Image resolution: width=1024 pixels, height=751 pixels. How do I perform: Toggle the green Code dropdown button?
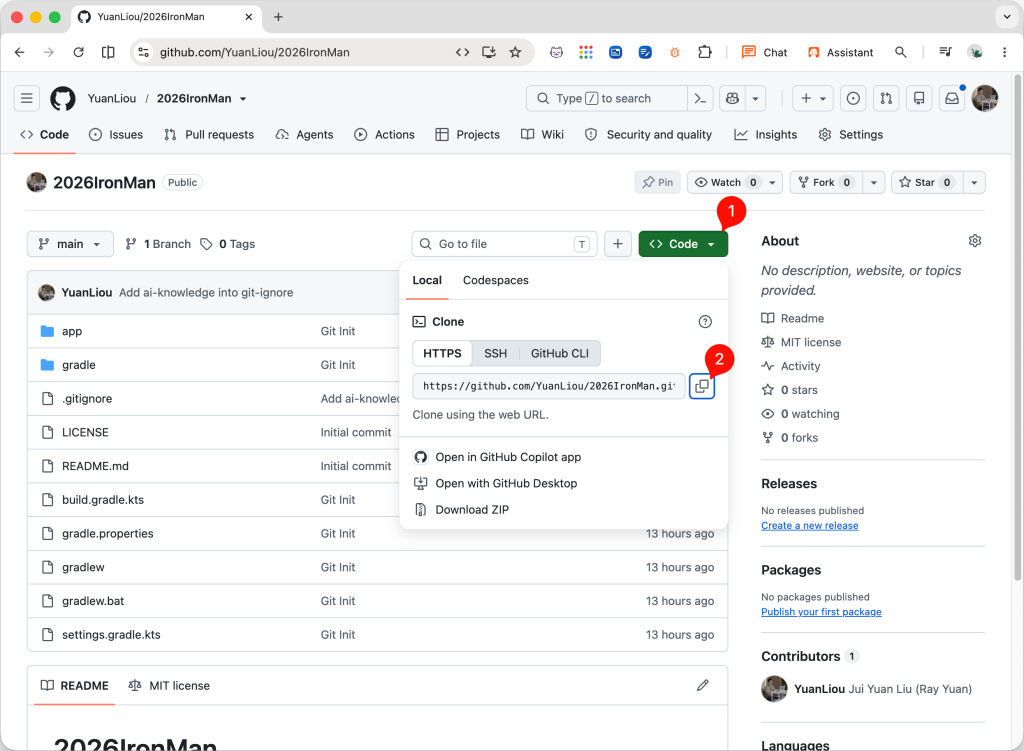(683, 244)
